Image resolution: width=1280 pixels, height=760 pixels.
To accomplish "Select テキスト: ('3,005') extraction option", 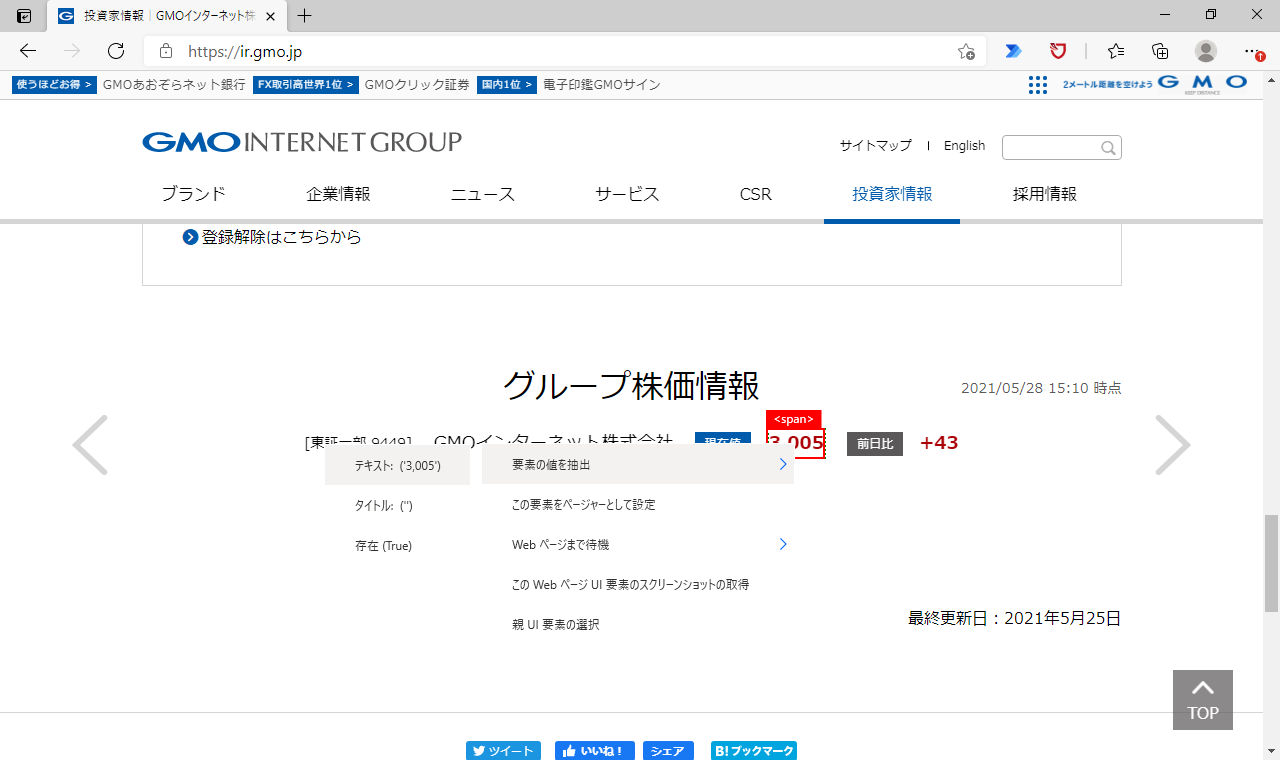I will pyautogui.click(x=397, y=466).
